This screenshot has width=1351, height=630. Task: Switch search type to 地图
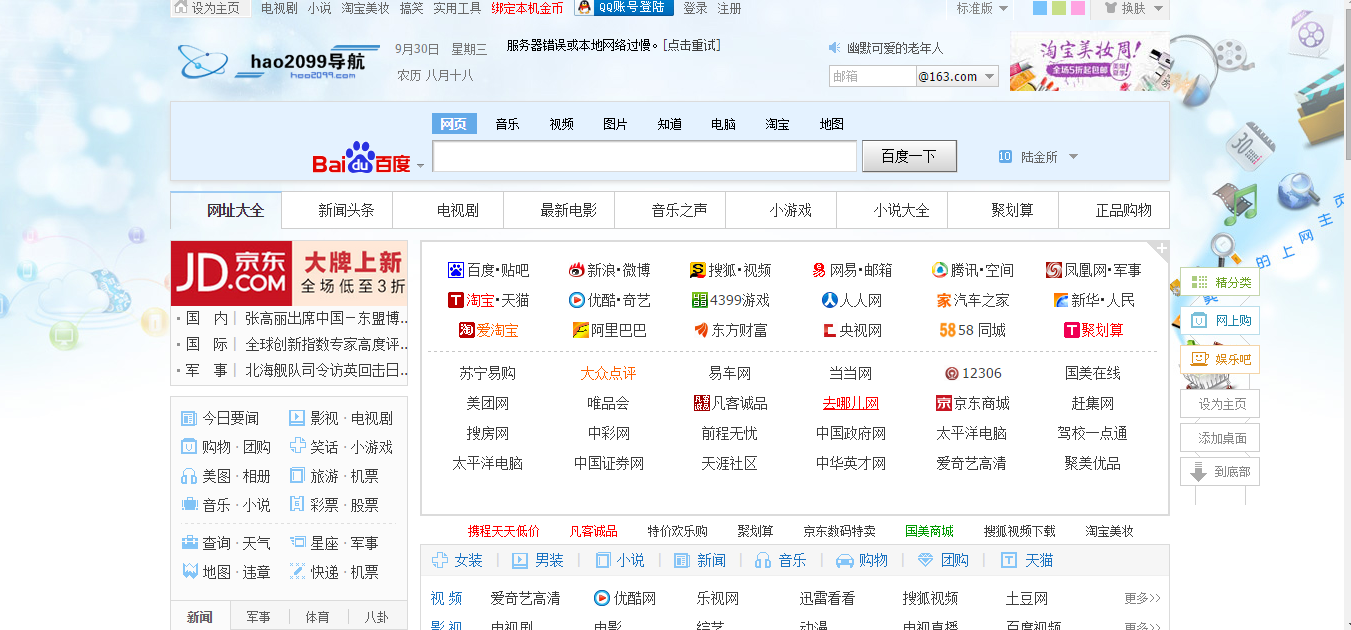click(831, 124)
